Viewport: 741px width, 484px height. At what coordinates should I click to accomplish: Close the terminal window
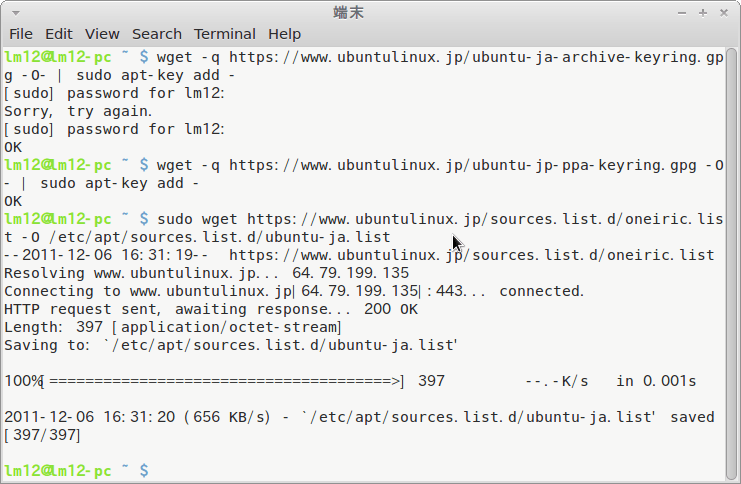724,13
